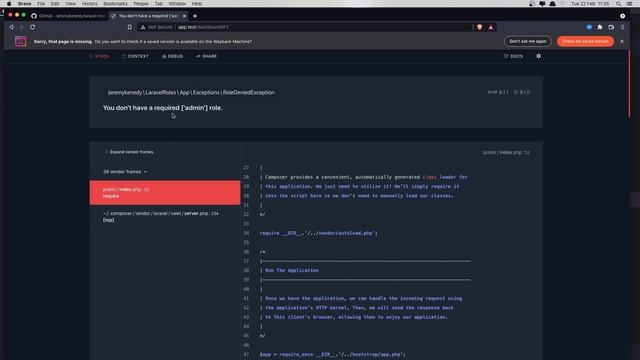Click the Not Secure warning triangle
This screenshot has width=640, height=360.
[x=143, y=27]
